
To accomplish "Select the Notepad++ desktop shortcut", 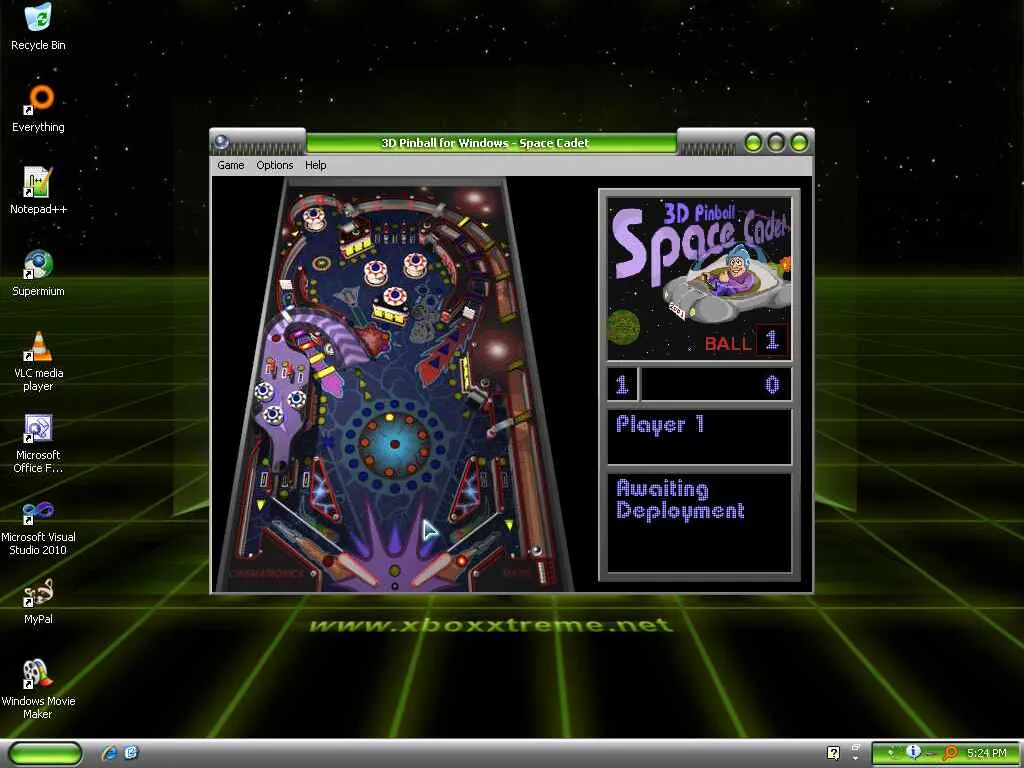I will coord(38,191).
